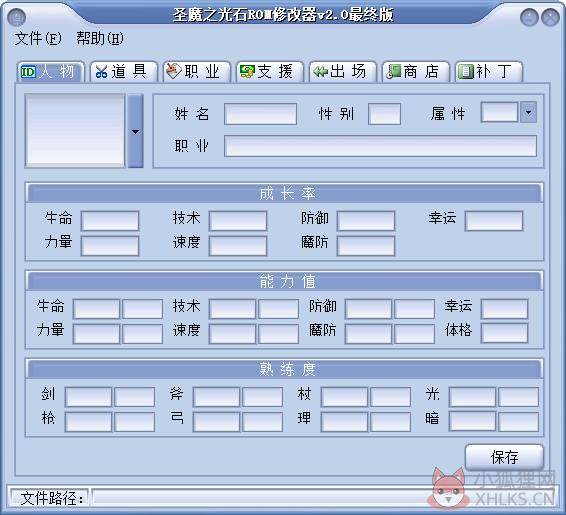Switch to the 补丁 tab

coord(488,71)
